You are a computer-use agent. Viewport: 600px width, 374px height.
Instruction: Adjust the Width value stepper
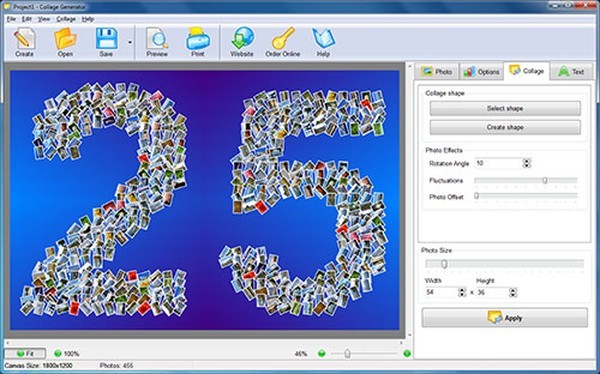click(x=462, y=292)
